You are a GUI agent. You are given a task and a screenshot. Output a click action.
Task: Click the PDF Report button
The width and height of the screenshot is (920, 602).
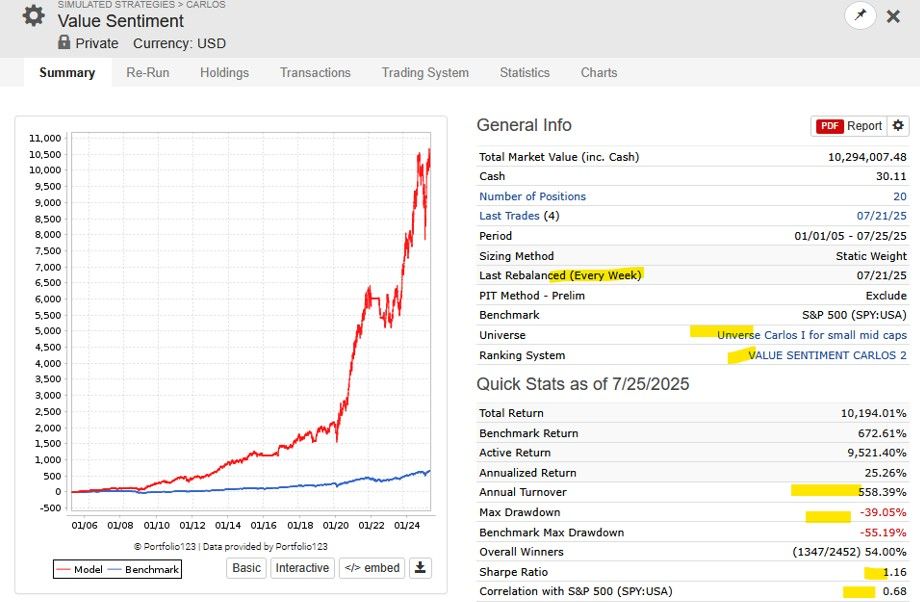tap(849, 126)
